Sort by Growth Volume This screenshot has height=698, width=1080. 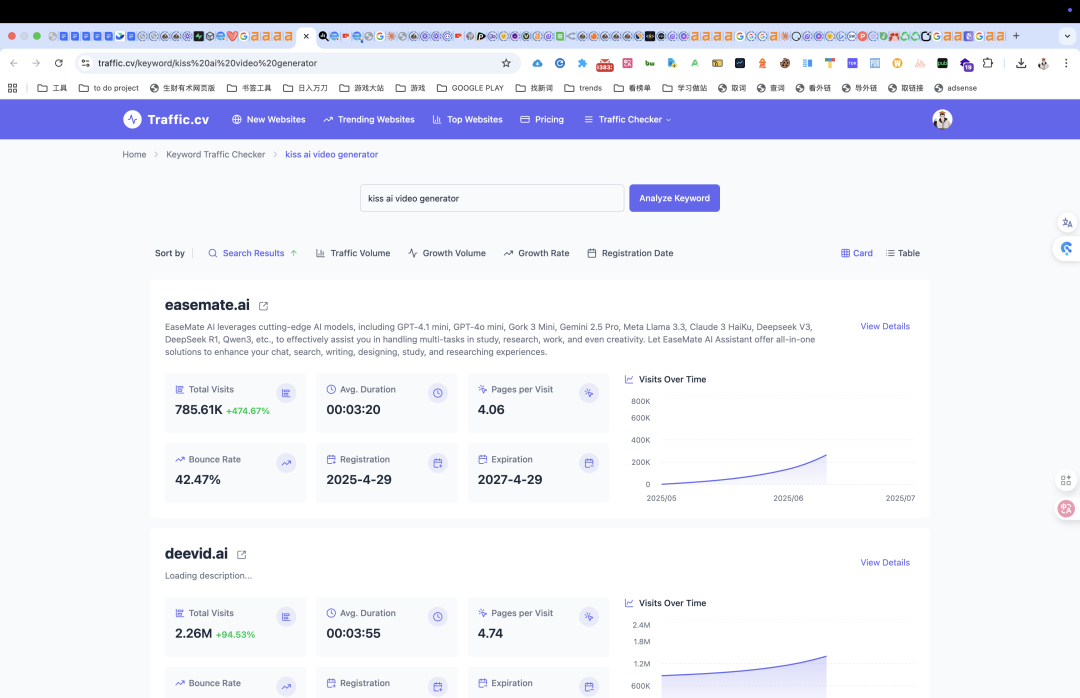pos(446,253)
